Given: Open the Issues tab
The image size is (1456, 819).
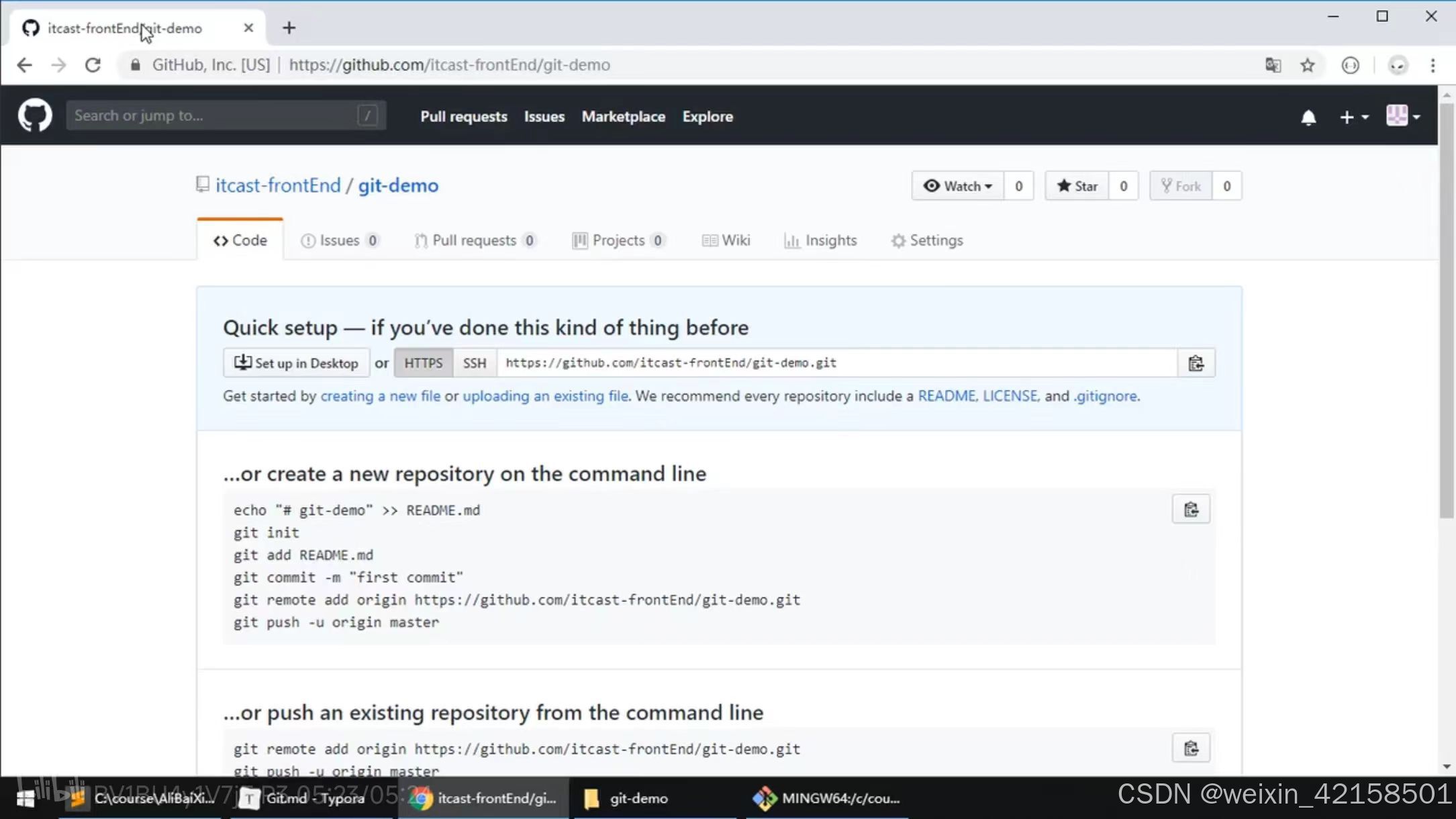Looking at the screenshot, I should (340, 240).
